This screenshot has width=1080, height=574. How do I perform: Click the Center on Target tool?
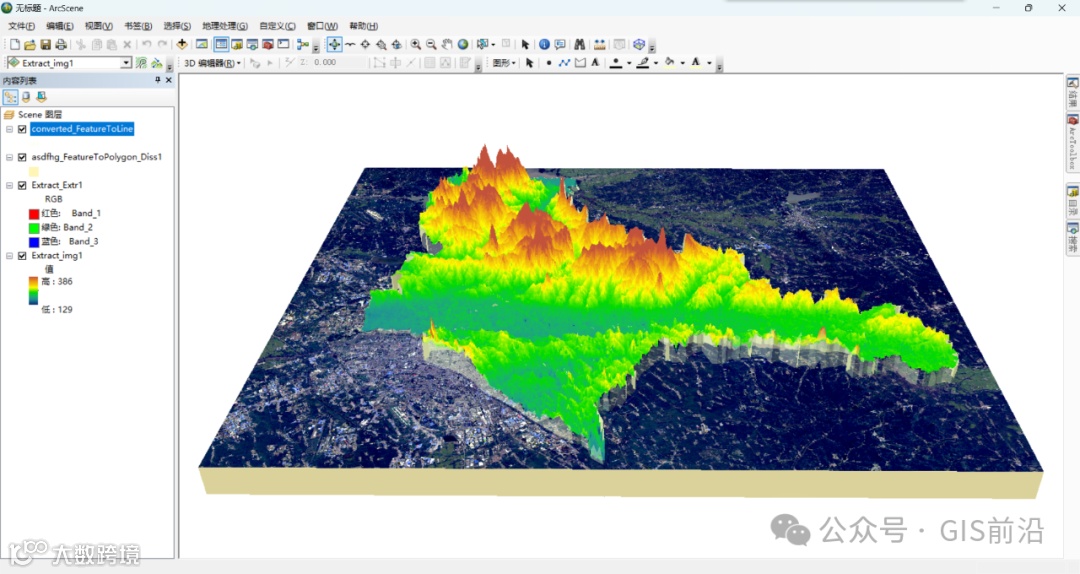[365, 44]
